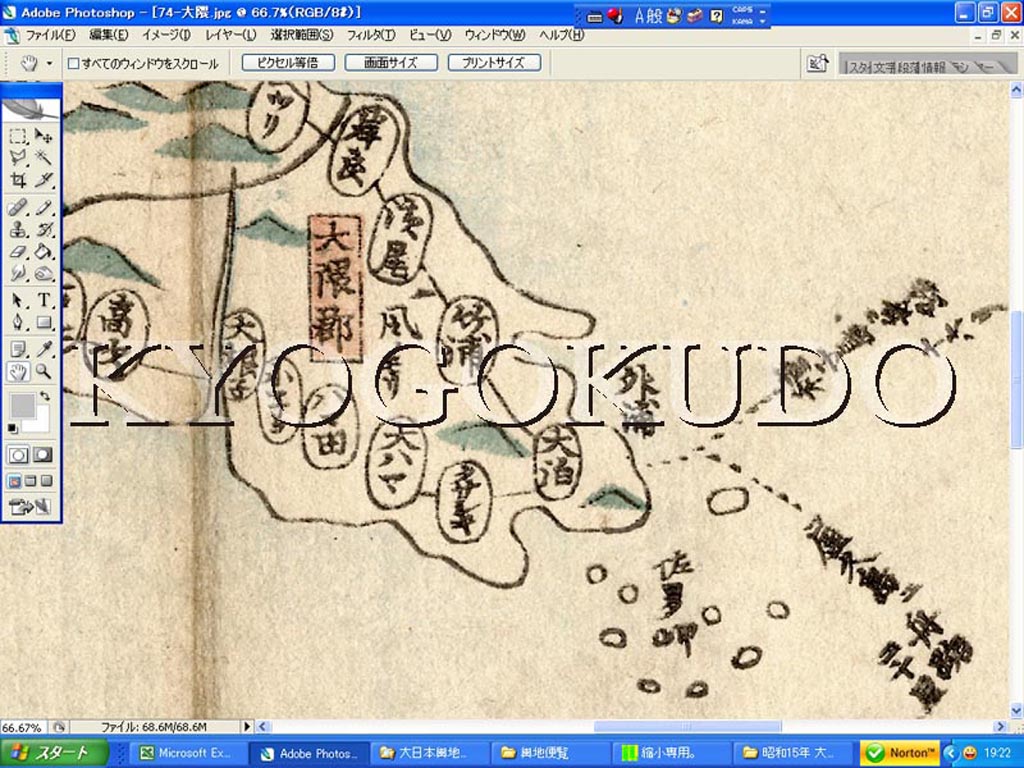1024x768 pixels.
Task: Switch to Quick Mask mode
Action: [43, 455]
